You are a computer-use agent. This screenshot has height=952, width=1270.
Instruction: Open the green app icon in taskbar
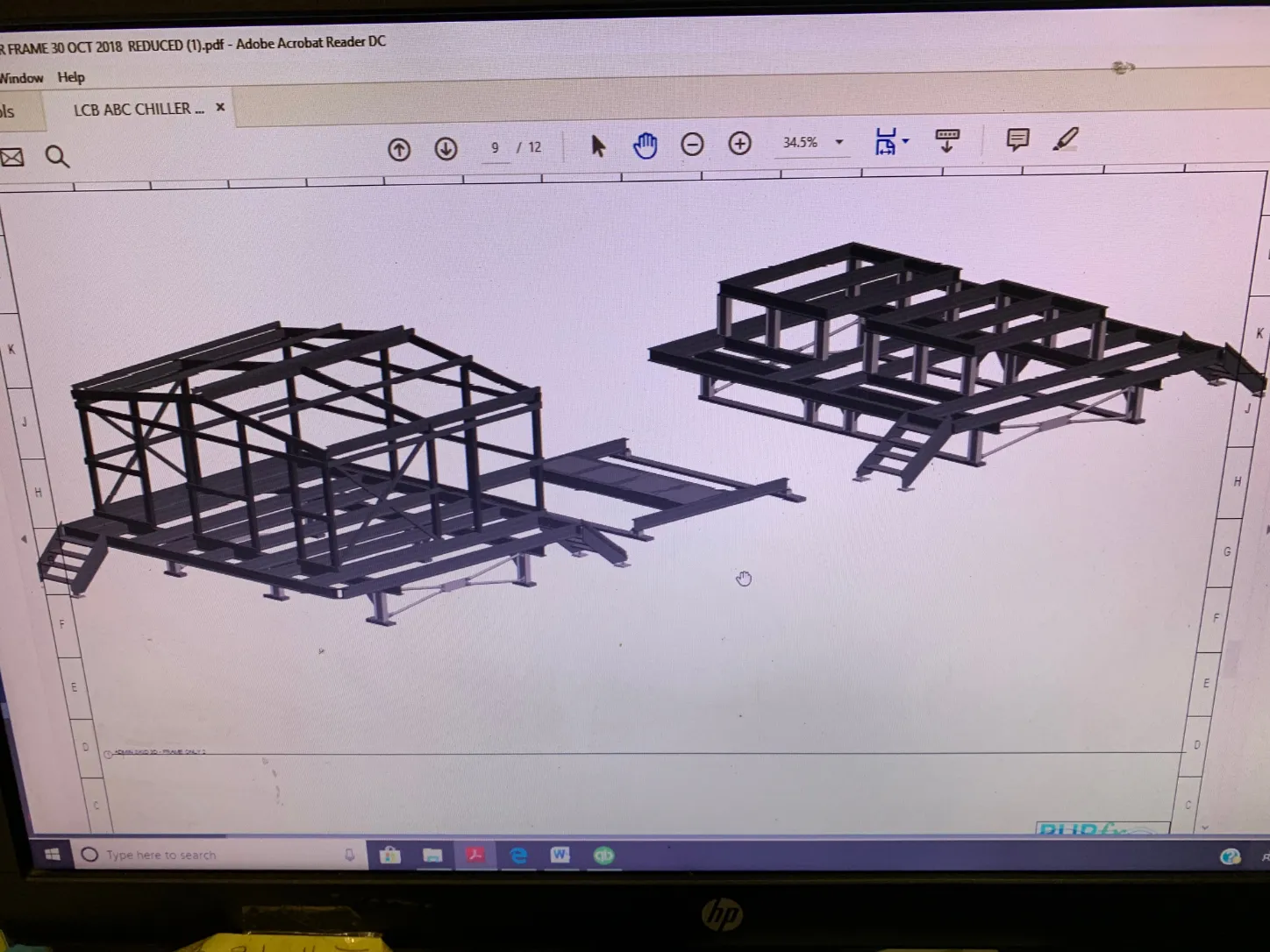(x=603, y=855)
